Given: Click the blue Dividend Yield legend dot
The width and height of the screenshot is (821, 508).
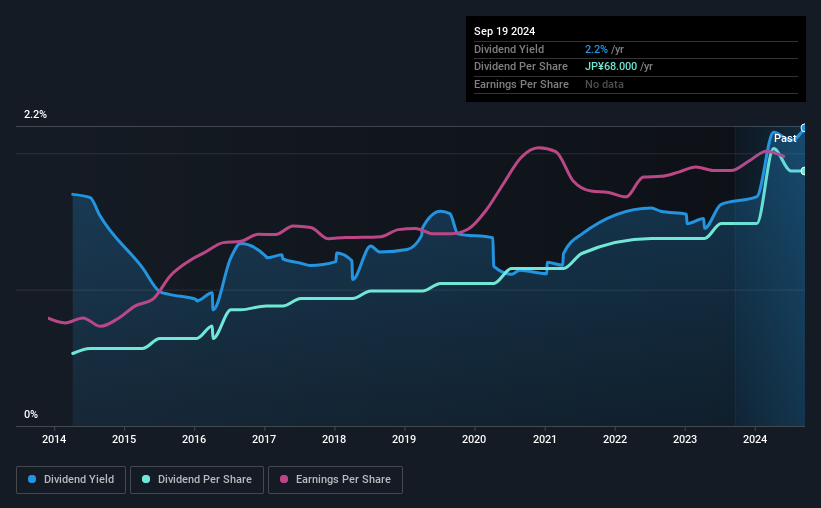Looking at the screenshot, I should point(32,479).
